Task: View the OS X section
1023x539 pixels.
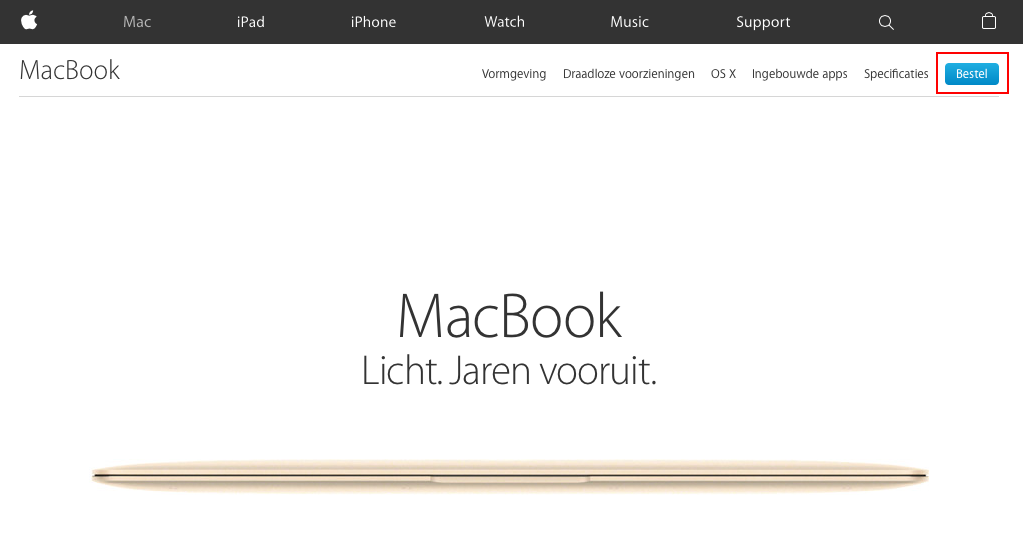Action: [x=723, y=74]
